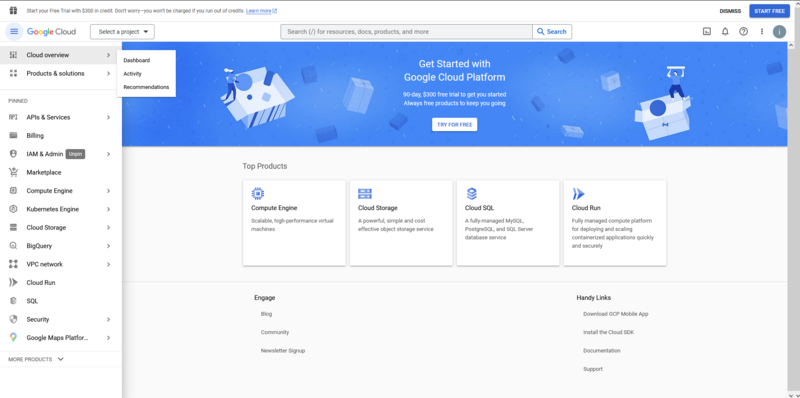Click the START FREE button
The width and height of the screenshot is (800, 398).
coord(769,11)
